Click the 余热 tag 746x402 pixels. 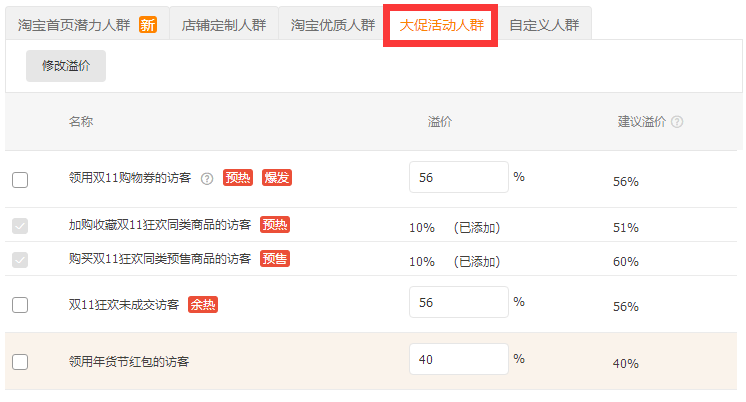point(203,304)
